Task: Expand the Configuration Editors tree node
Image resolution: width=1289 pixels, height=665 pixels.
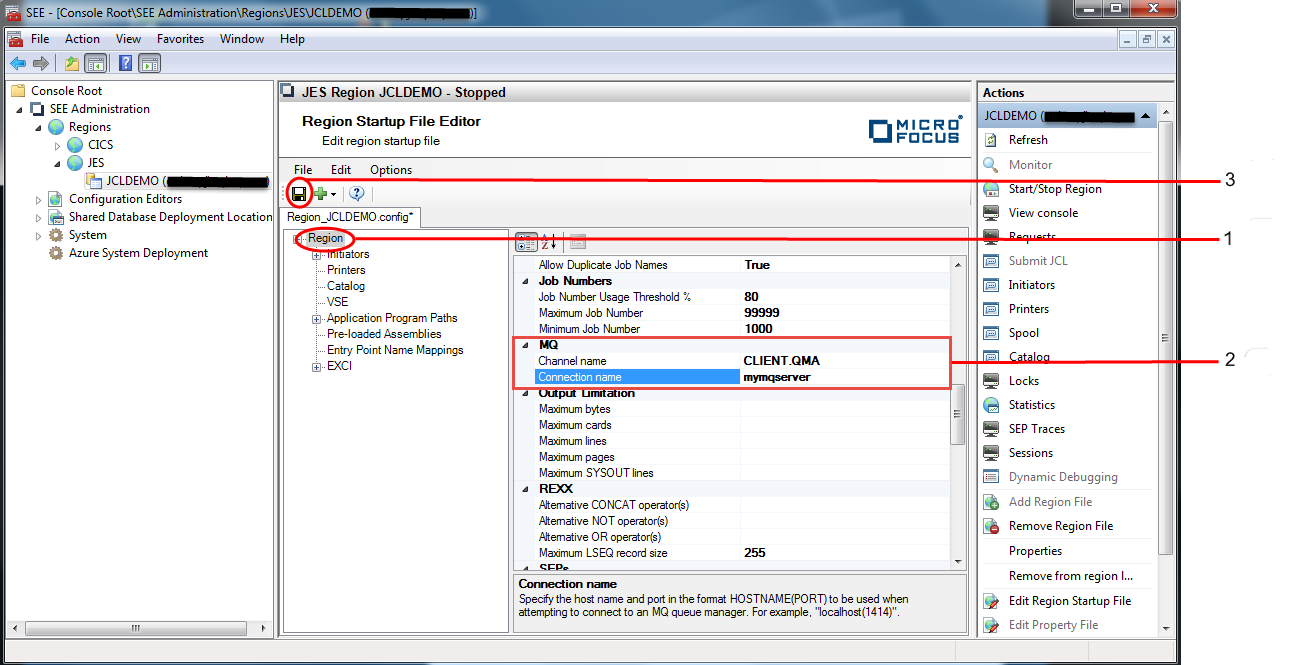Action: [39, 200]
